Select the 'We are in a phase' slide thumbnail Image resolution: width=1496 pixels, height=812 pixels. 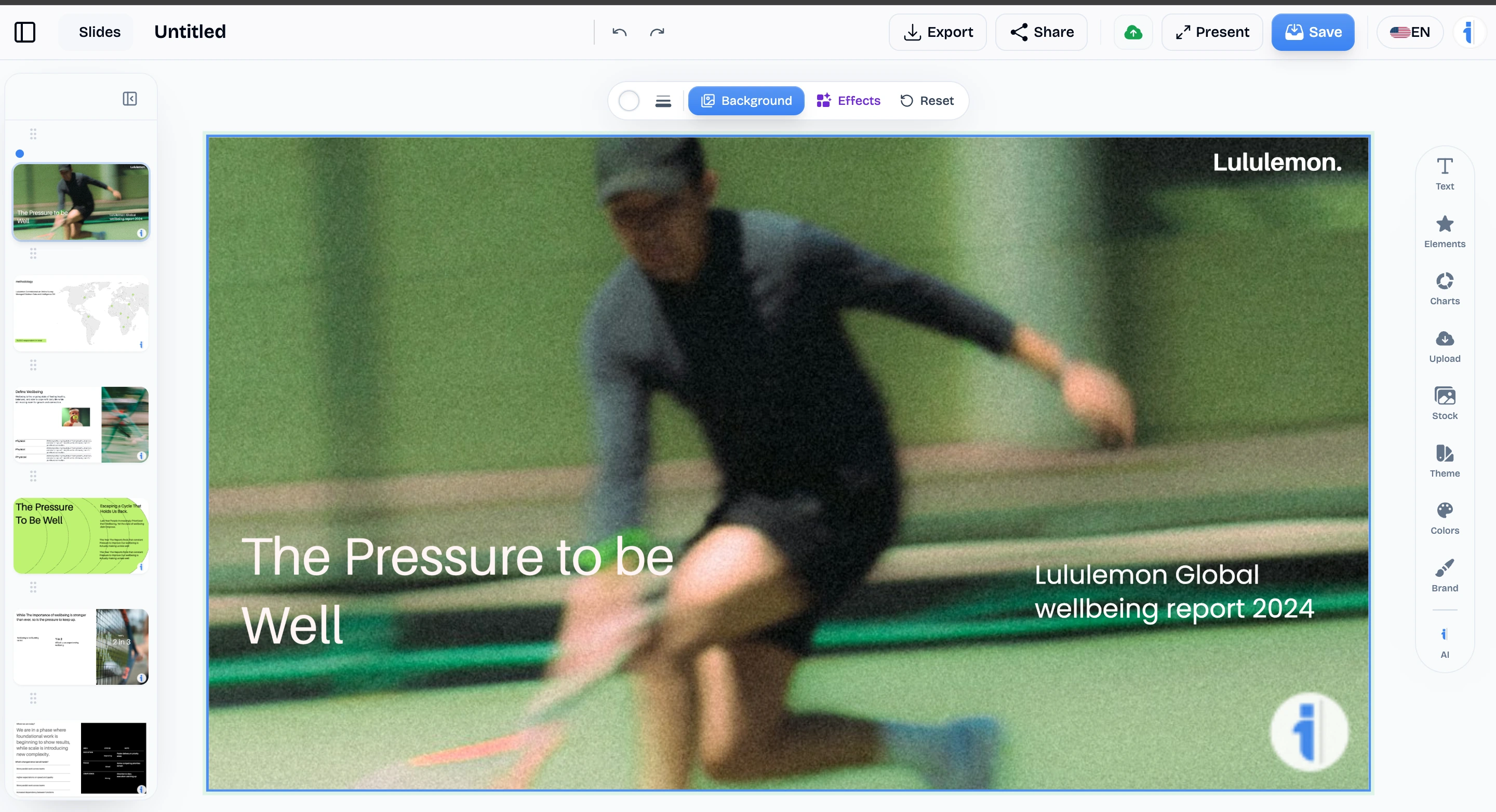coord(81,758)
